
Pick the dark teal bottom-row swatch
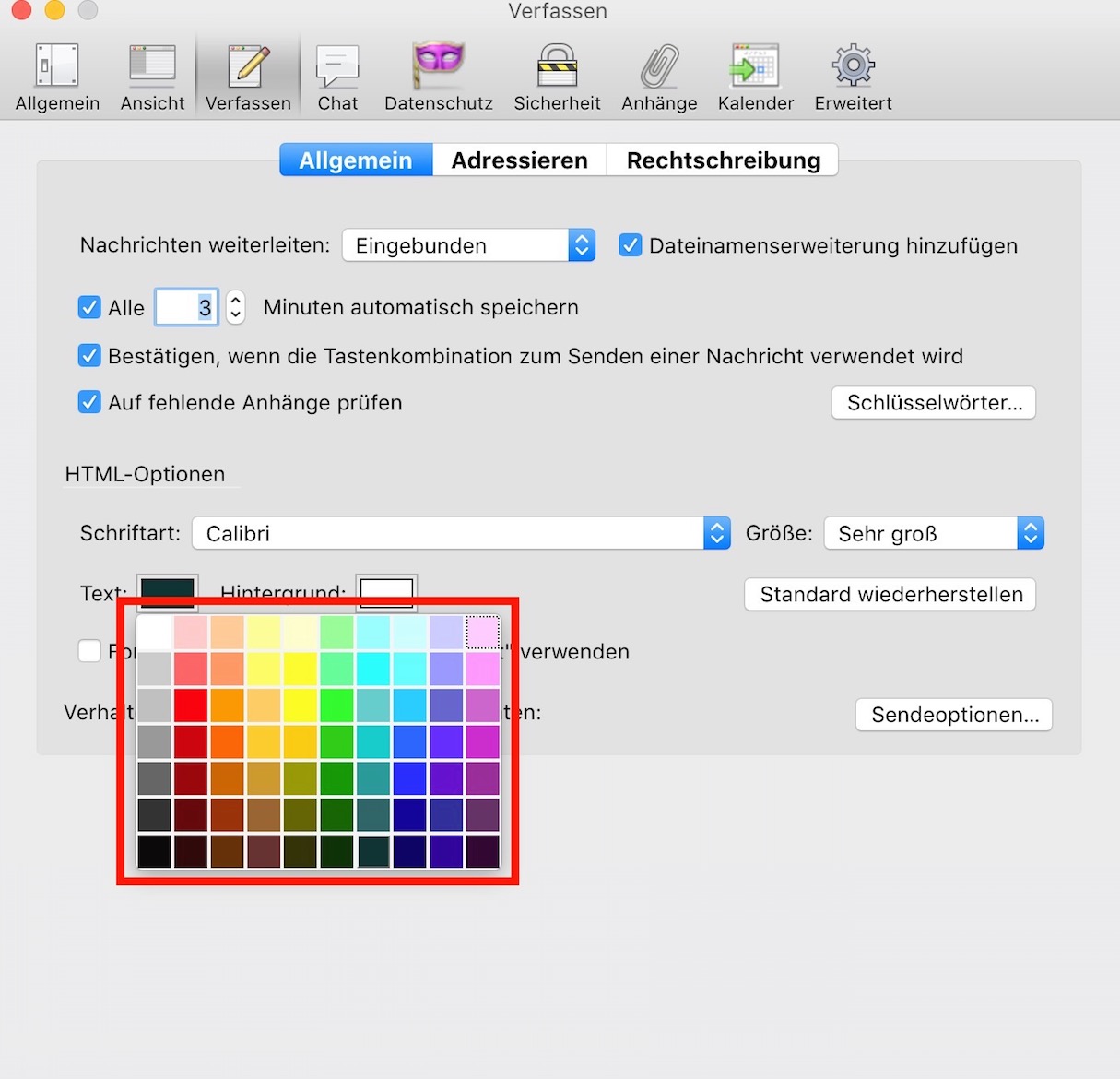click(x=373, y=851)
